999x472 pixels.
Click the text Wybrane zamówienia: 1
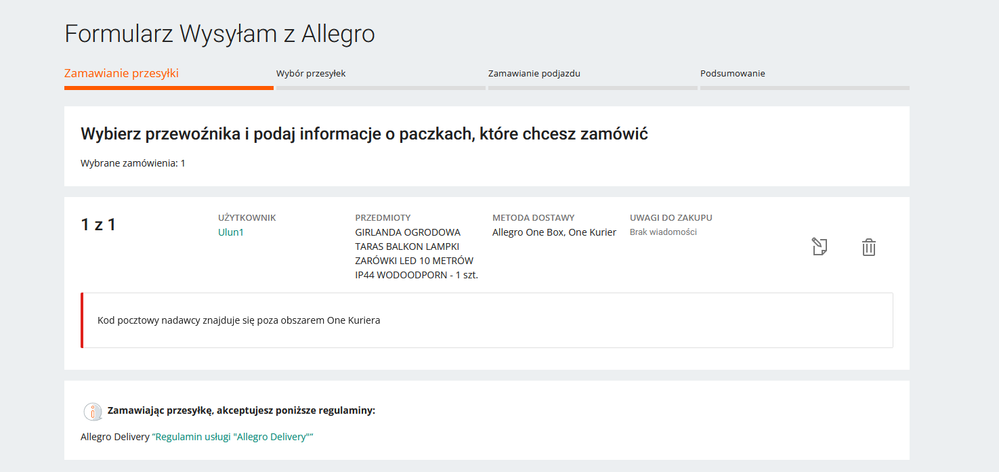click(x=133, y=163)
